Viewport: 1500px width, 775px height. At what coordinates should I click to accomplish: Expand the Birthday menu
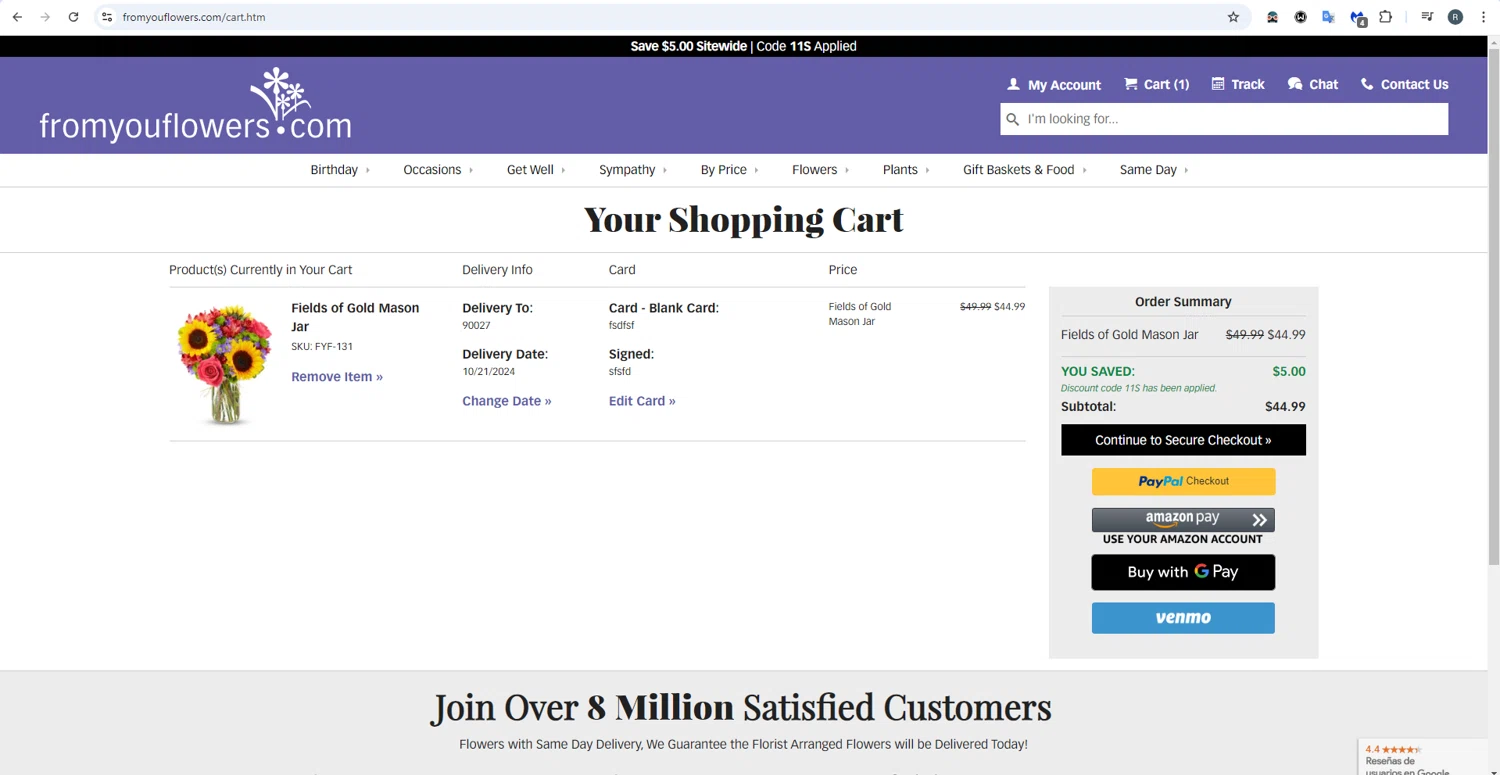point(340,170)
